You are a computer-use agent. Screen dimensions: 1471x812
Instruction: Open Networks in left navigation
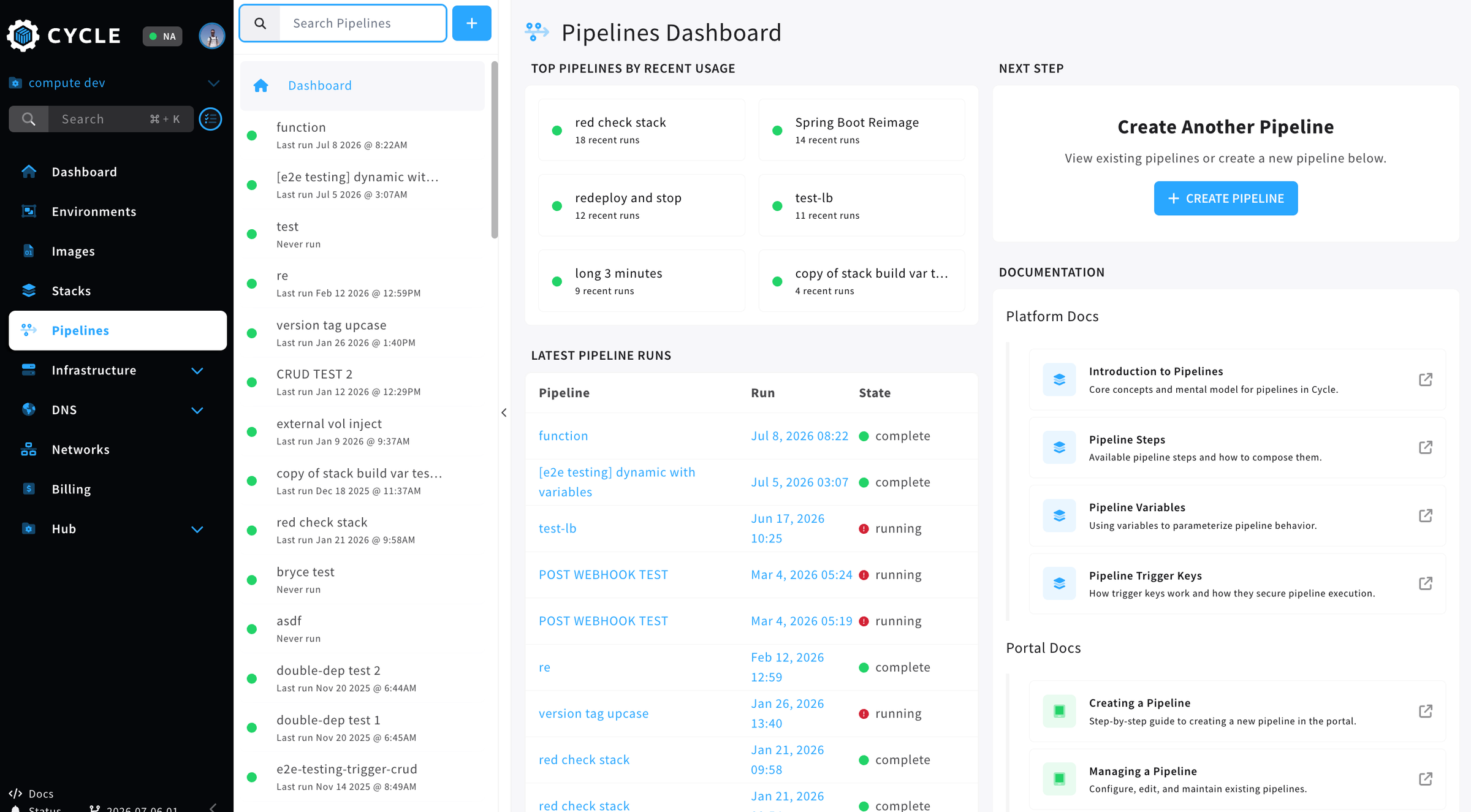pos(118,449)
